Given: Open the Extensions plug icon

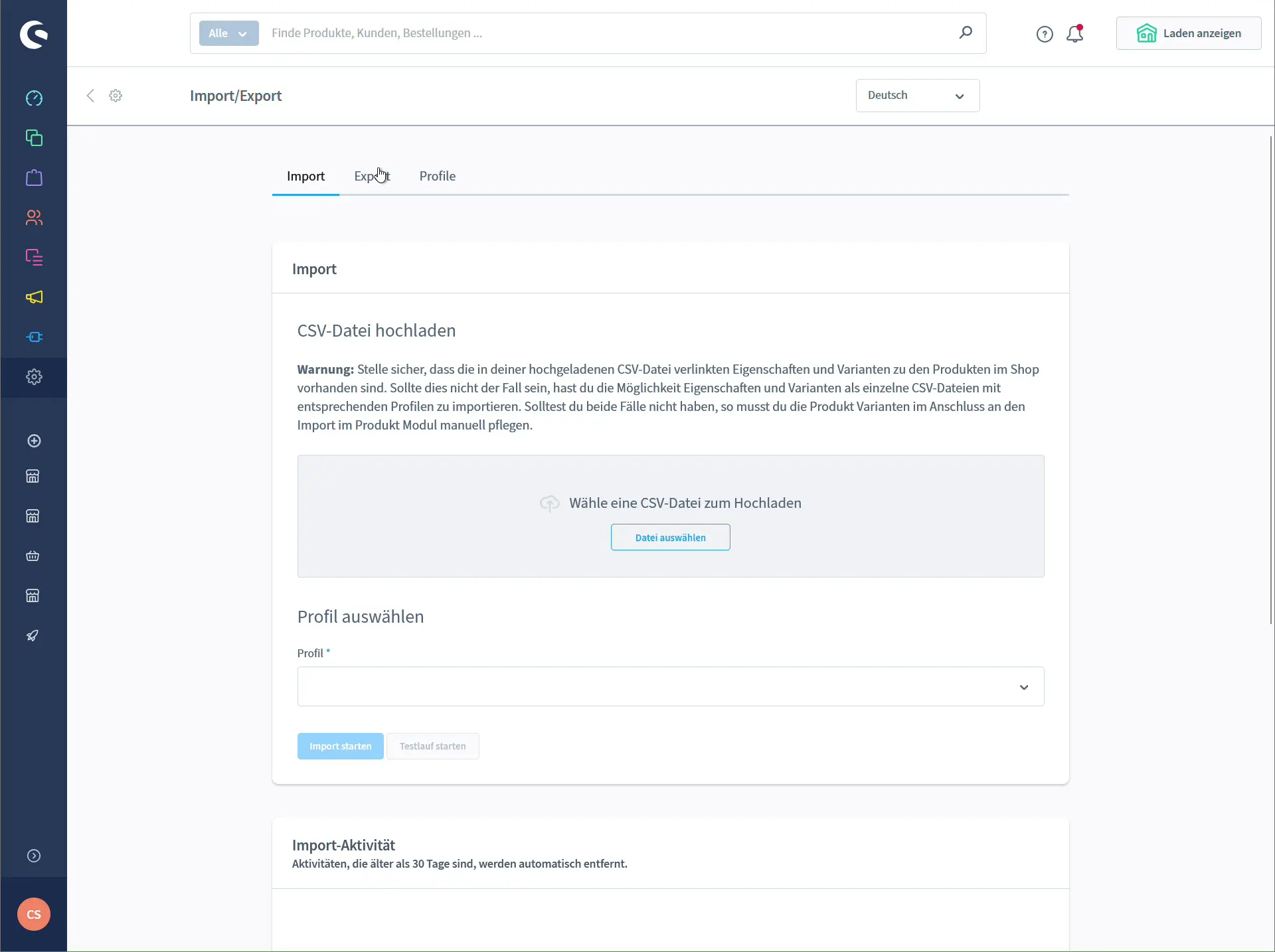Looking at the screenshot, I should coord(34,337).
